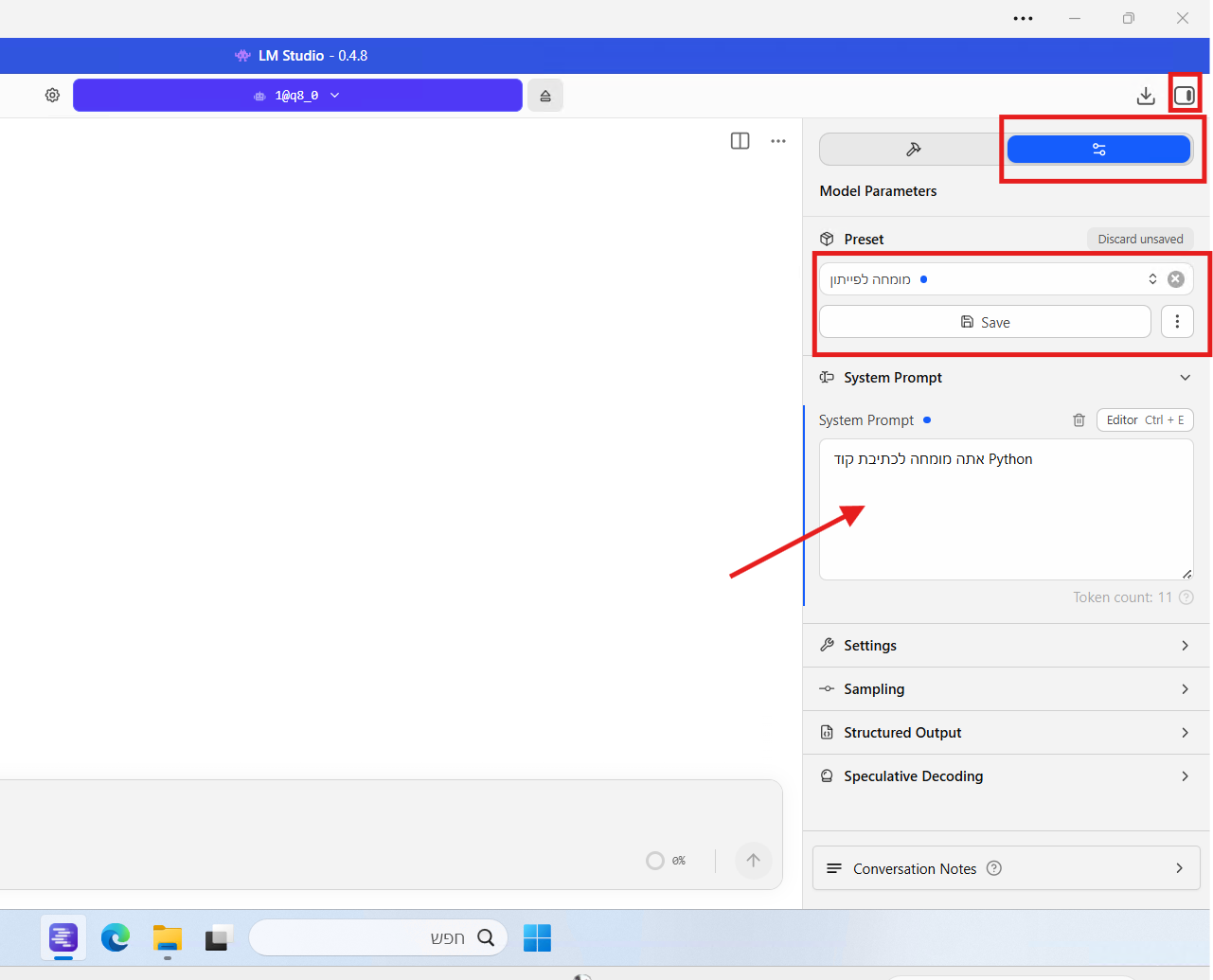Open the downloads icon in top bar
This screenshot has width=1213, height=980.
(1146, 96)
